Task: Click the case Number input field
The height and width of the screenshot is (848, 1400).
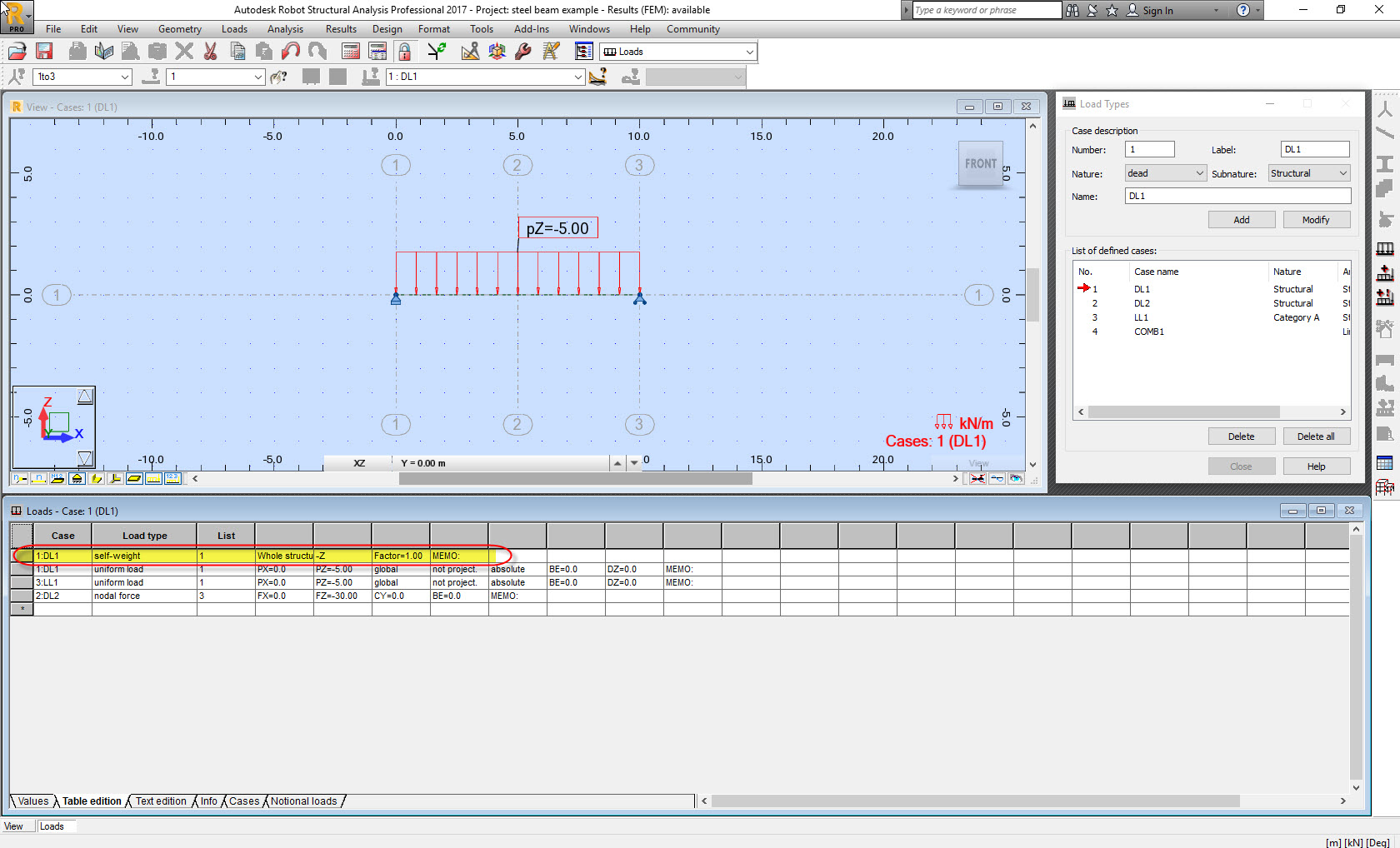Action: 1149,149
